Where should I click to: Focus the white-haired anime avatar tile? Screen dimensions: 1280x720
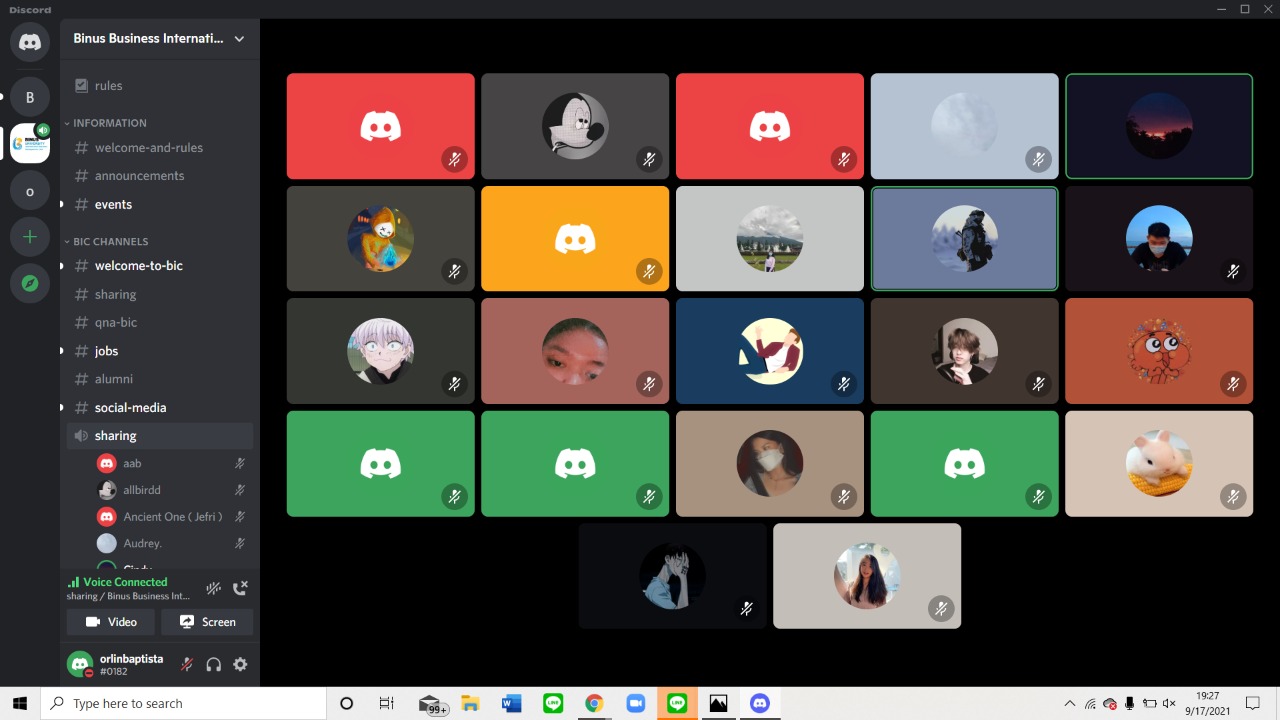click(380, 351)
